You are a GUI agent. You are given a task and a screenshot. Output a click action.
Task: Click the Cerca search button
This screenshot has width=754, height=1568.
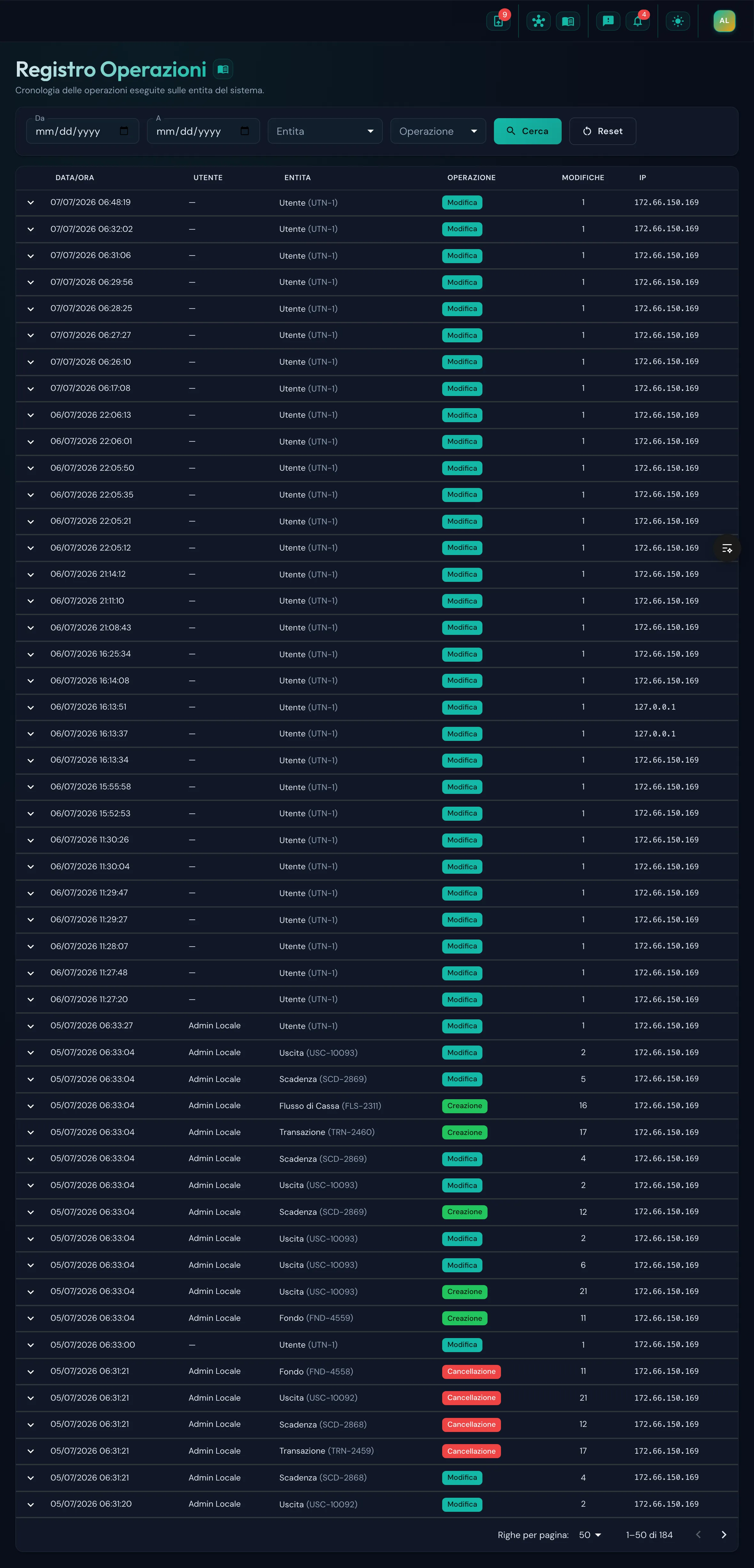(527, 131)
